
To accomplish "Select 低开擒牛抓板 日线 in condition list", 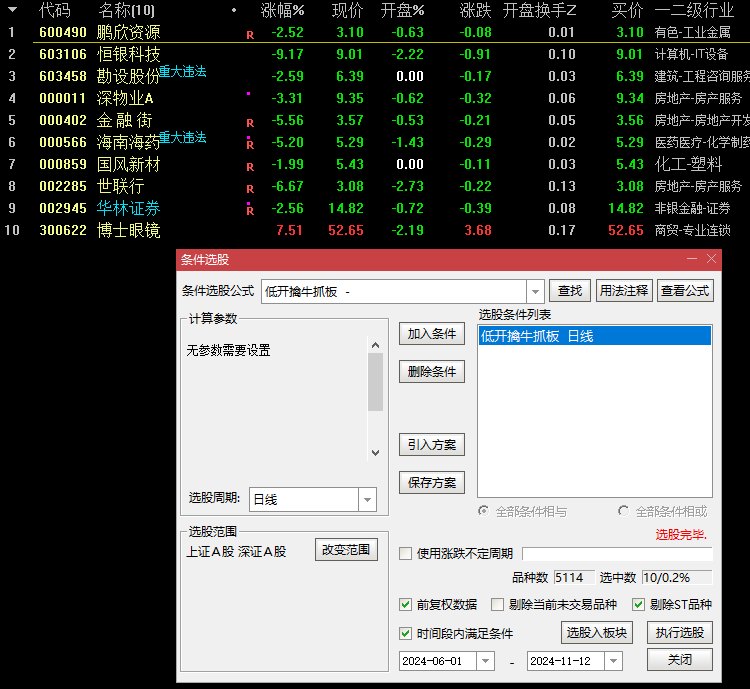I will tap(595, 336).
